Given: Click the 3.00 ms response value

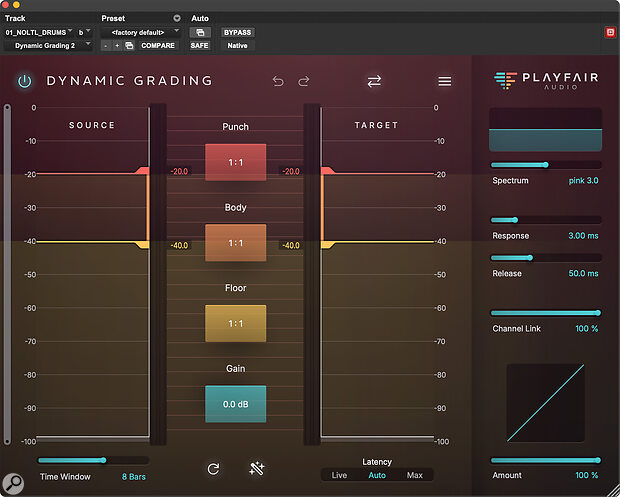Looking at the screenshot, I should coord(583,236).
